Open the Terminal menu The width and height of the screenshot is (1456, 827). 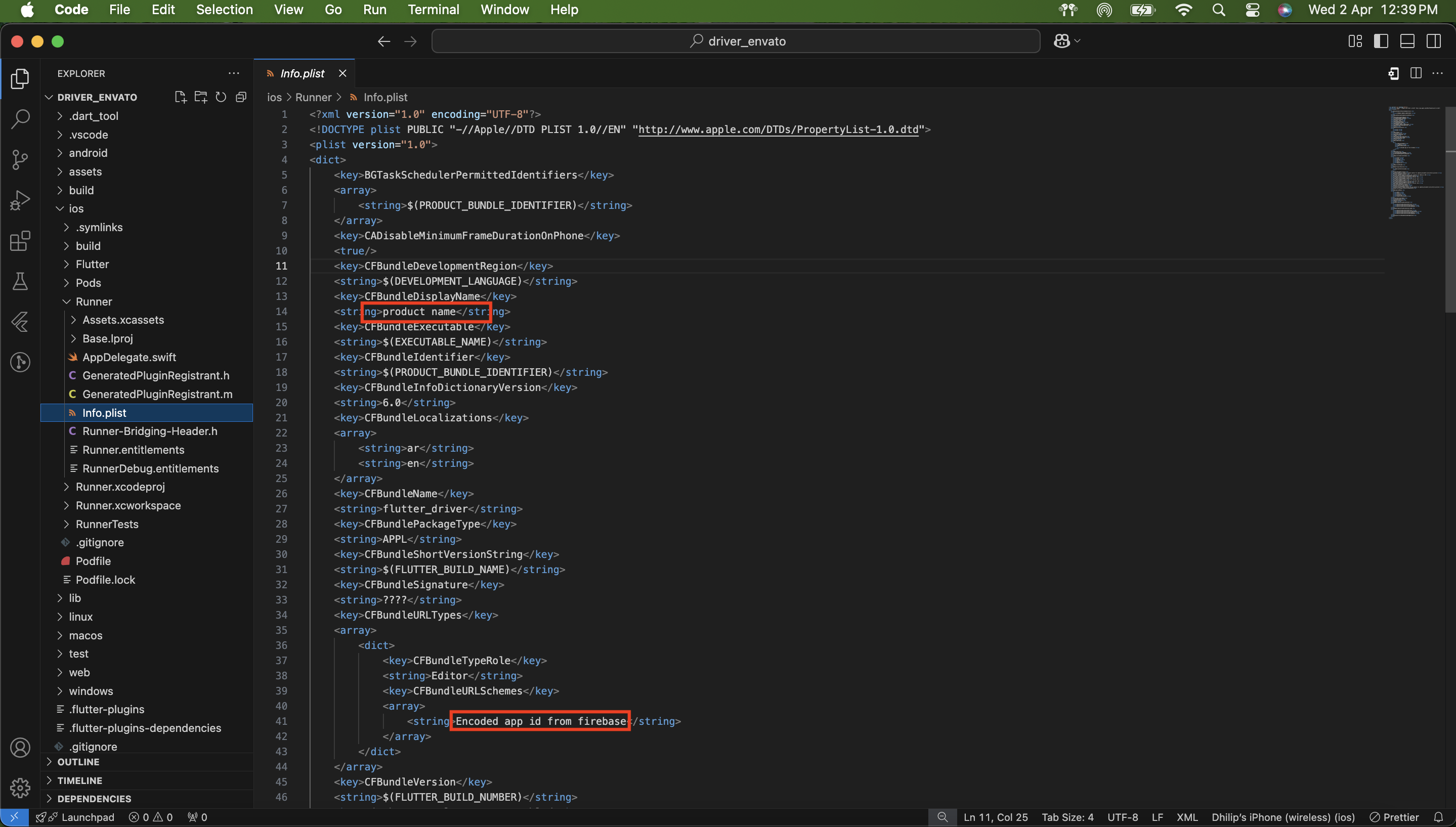433,10
